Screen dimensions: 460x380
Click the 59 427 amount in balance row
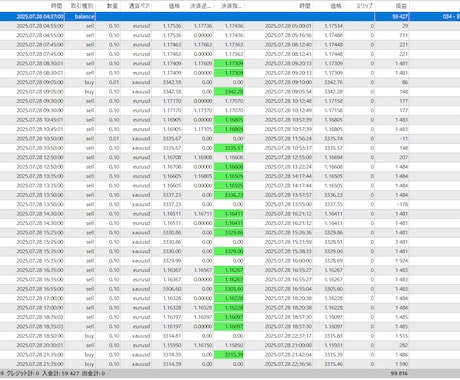pyautogui.click(x=400, y=16)
